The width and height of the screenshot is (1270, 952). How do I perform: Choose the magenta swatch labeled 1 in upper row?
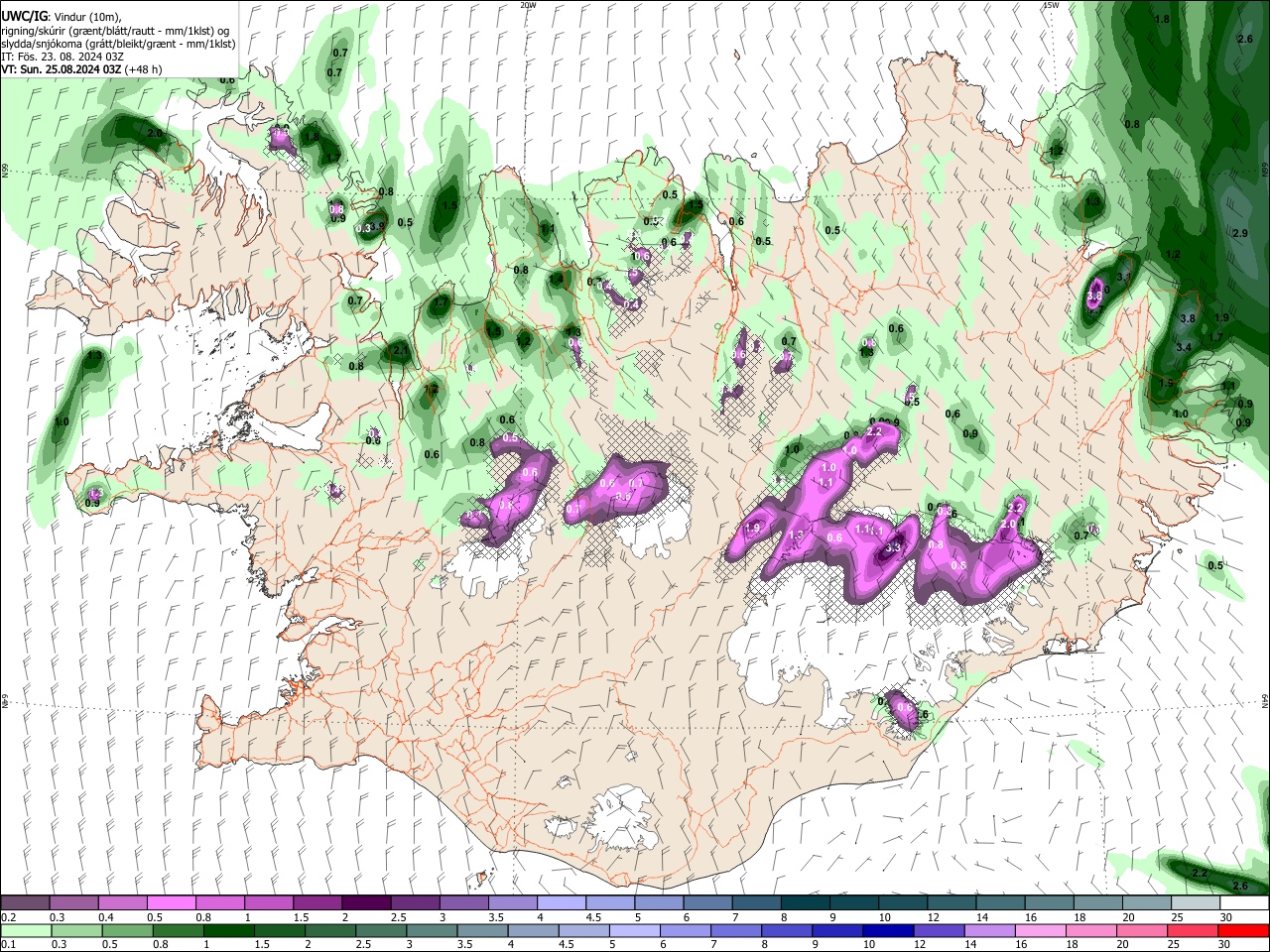tap(269, 903)
